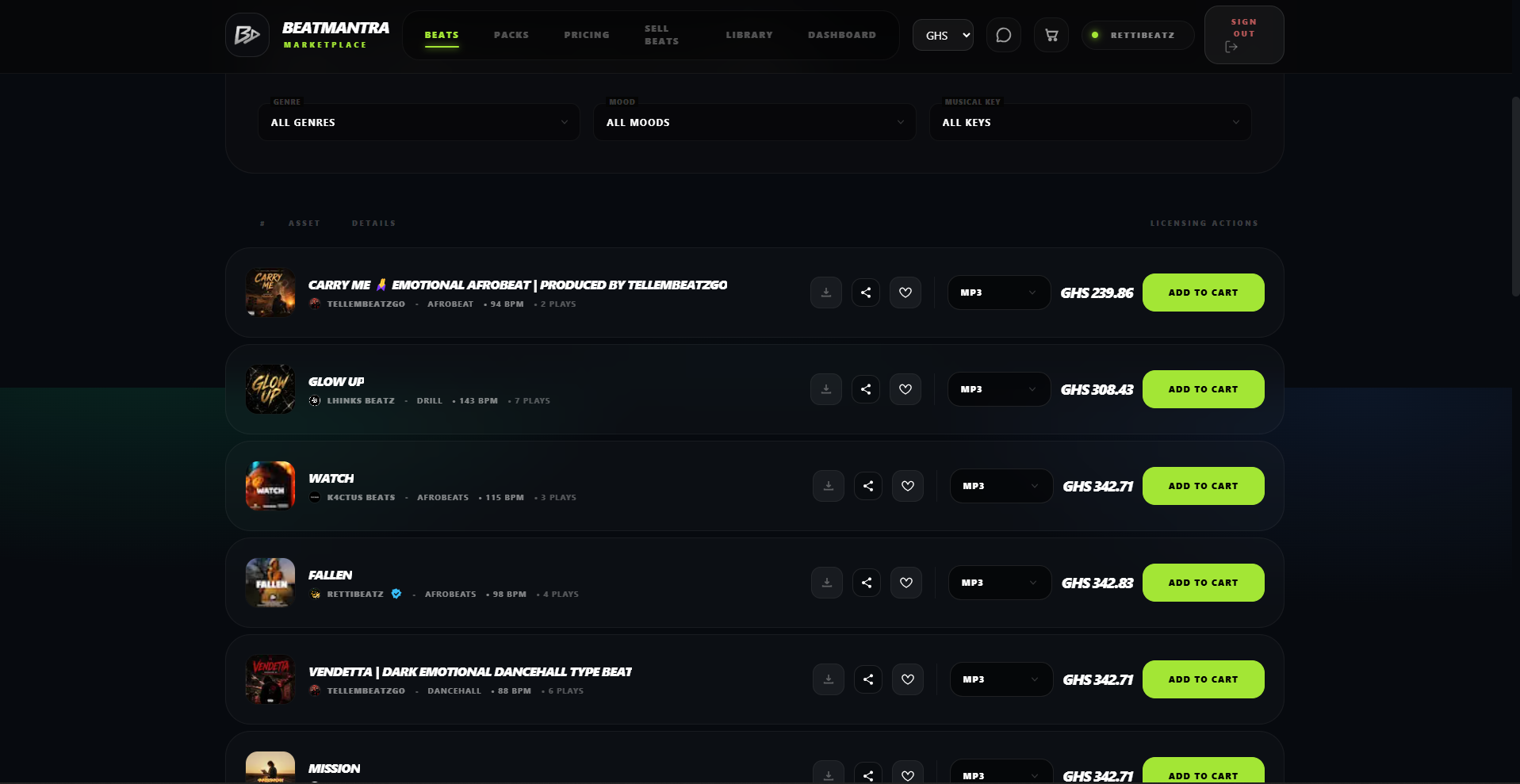Open the Carry Me cover thumbnail
The height and width of the screenshot is (784, 1520).
(x=270, y=293)
